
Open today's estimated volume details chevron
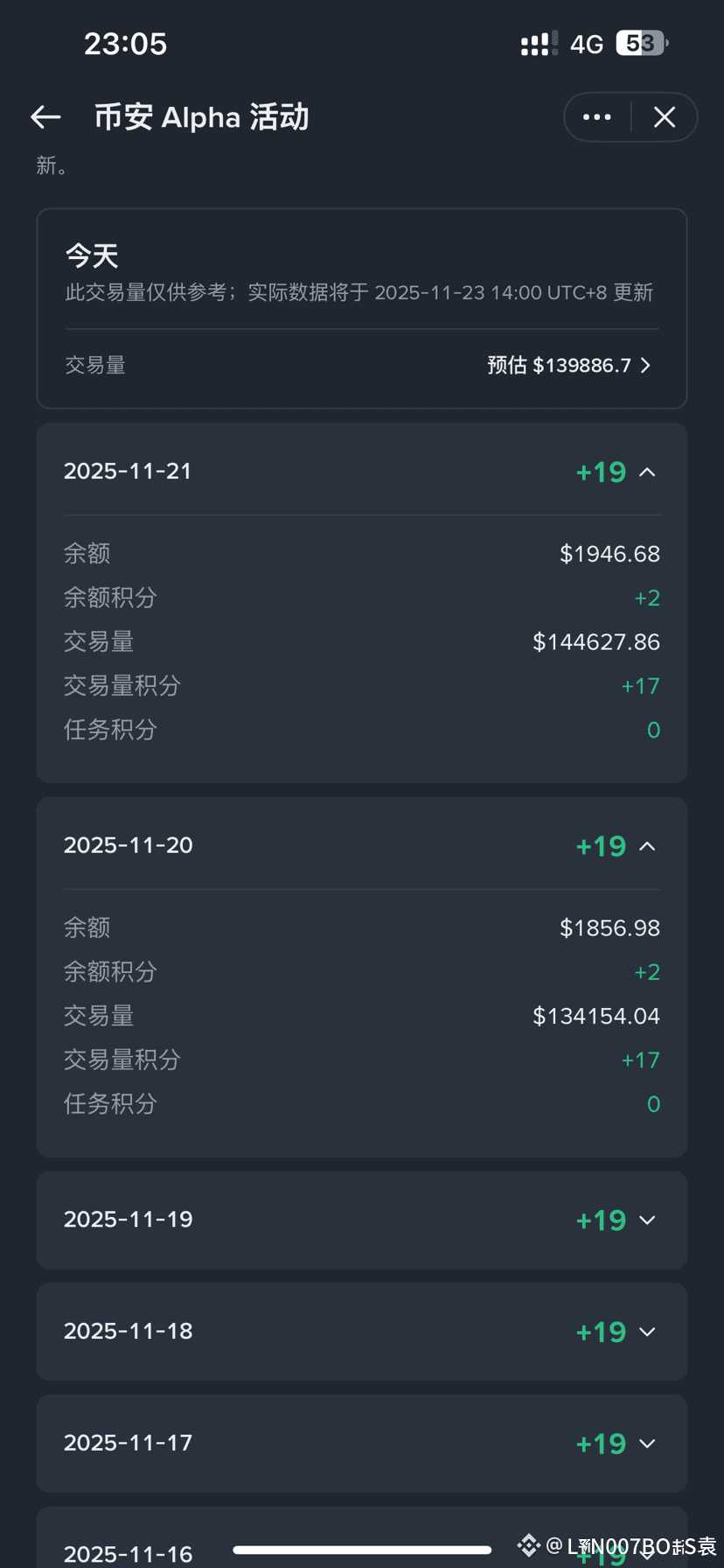click(x=645, y=366)
